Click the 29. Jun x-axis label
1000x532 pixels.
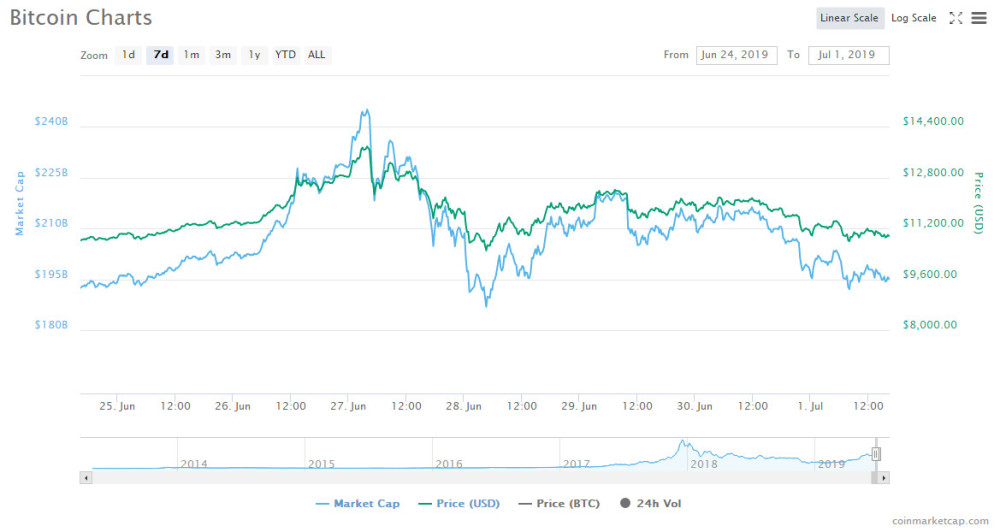coord(579,406)
